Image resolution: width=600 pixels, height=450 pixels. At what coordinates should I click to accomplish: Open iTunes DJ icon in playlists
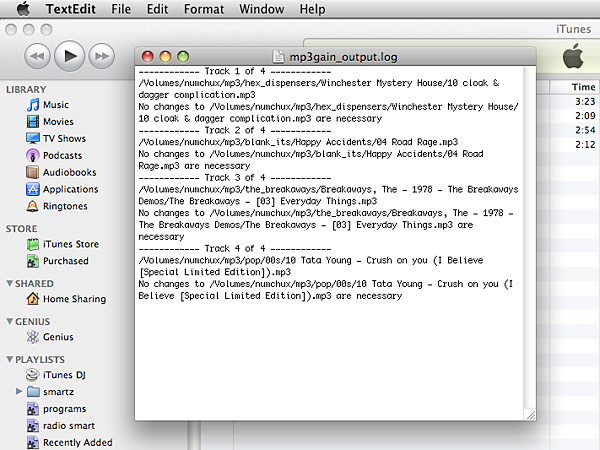point(33,375)
